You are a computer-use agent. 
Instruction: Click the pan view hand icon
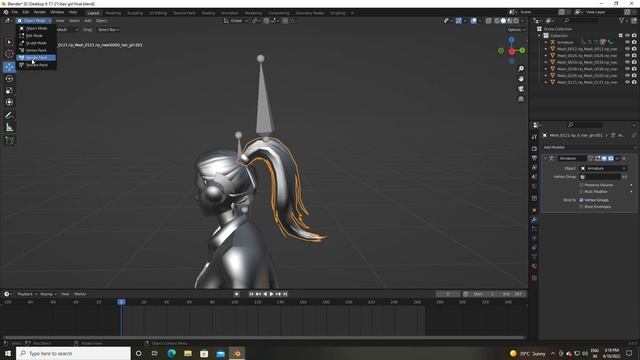[x=521, y=79]
